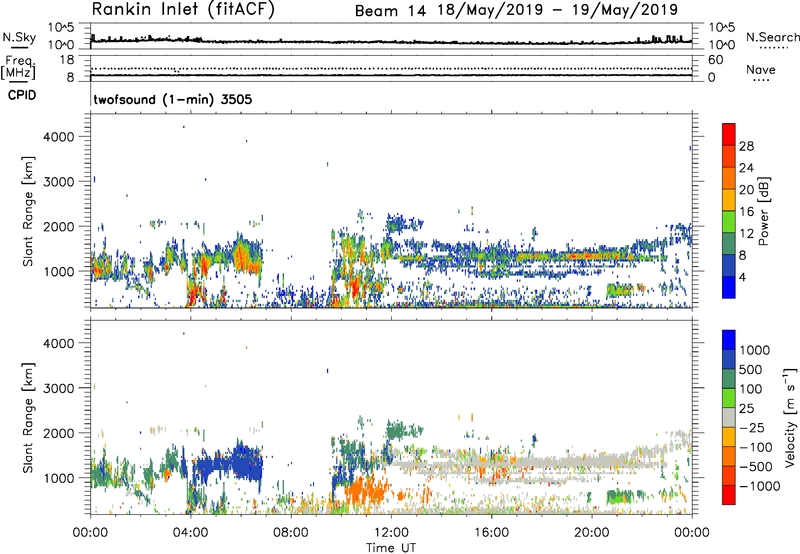Click the 'Nave' legend label
This screenshot has width=800, height=554.
pyautogui.click(x=760, y=70)
